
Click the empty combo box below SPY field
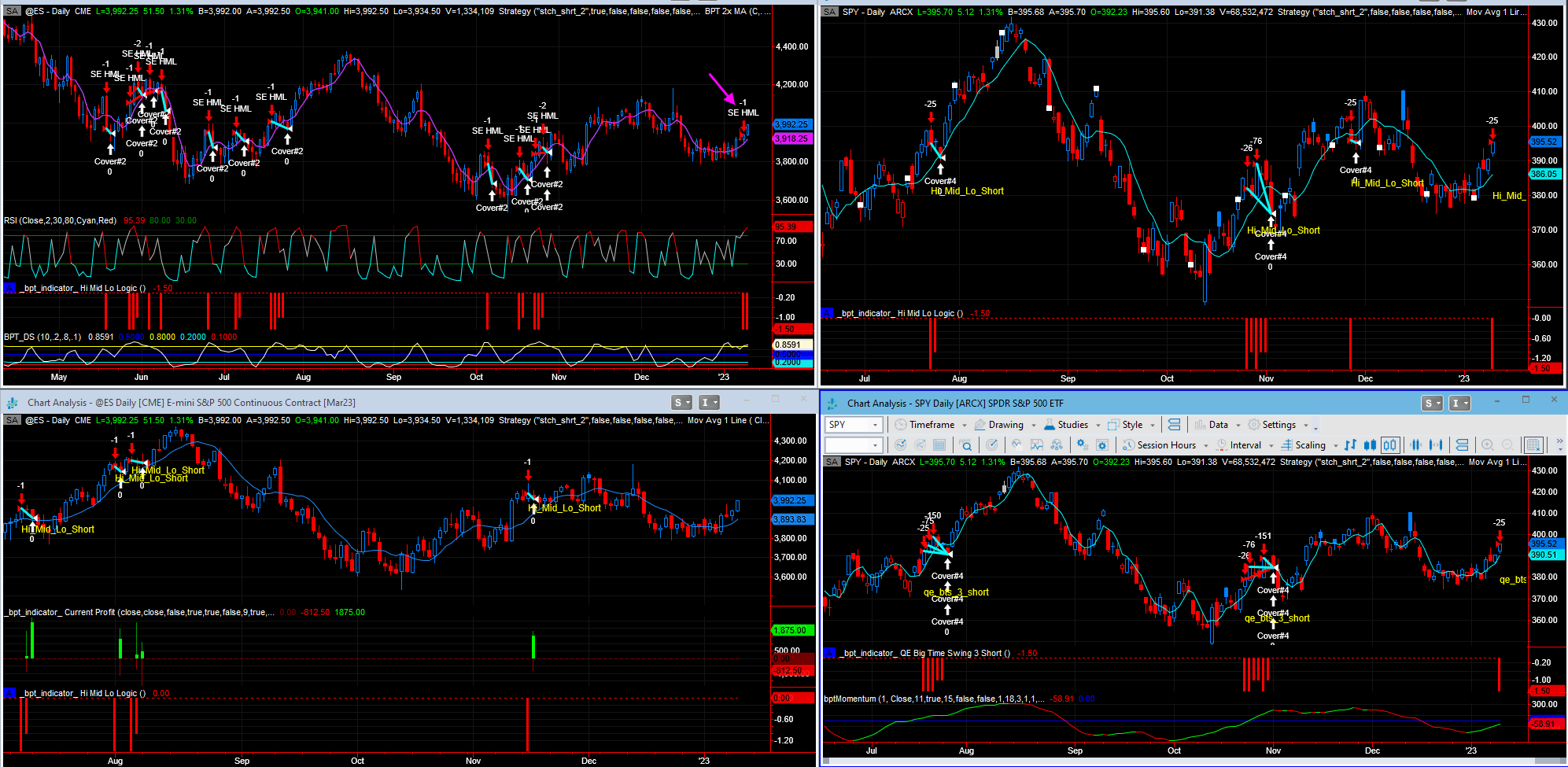point(853,445)
